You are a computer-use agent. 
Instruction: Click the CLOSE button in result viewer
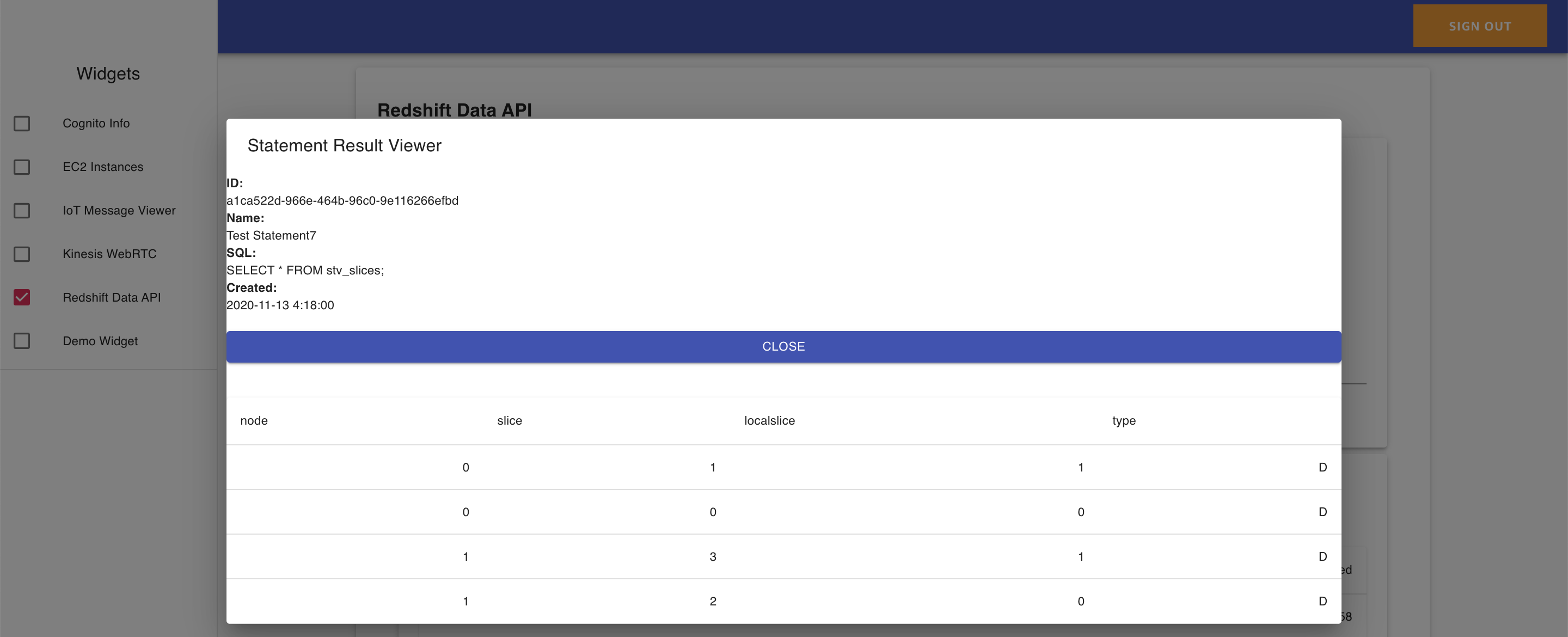point(783,346)
